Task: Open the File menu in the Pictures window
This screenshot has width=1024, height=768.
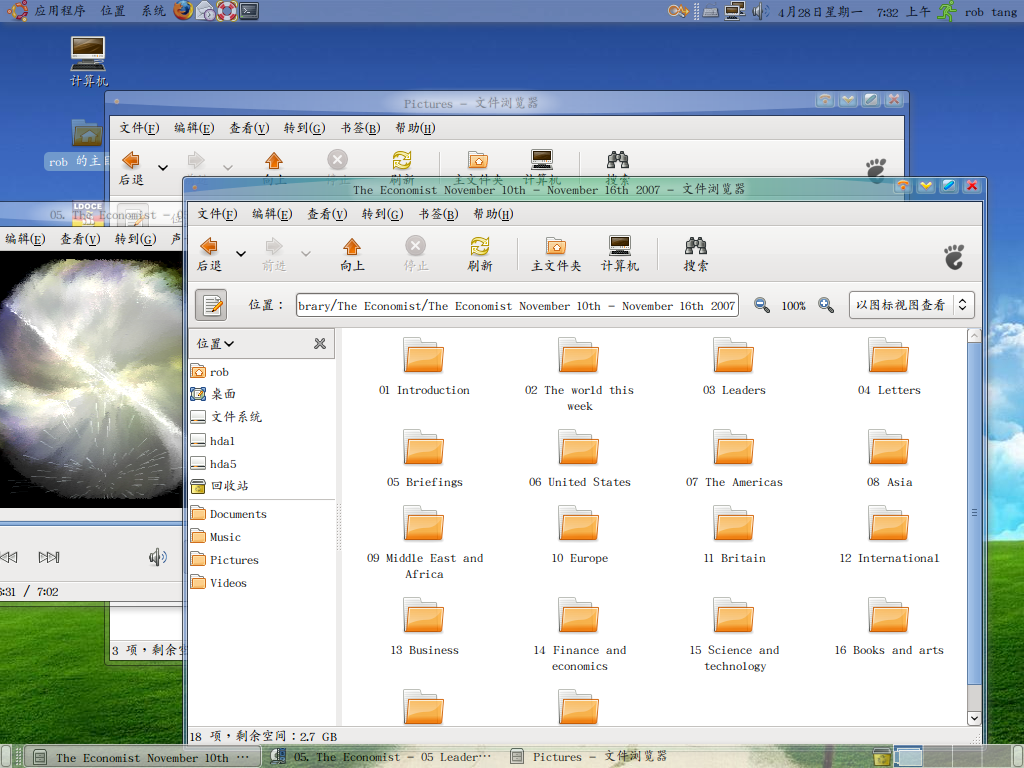Action: (139, 128)
